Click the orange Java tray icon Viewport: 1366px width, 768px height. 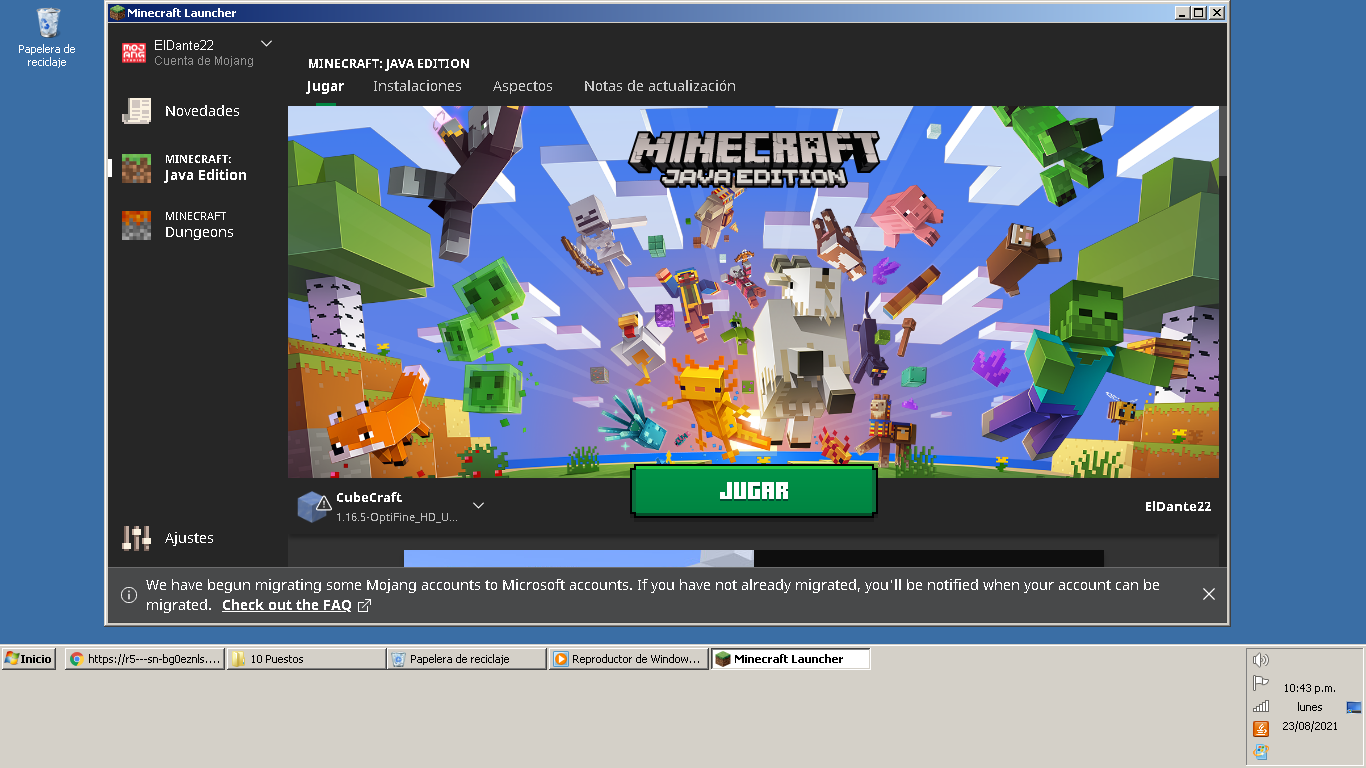point(1261,728)
